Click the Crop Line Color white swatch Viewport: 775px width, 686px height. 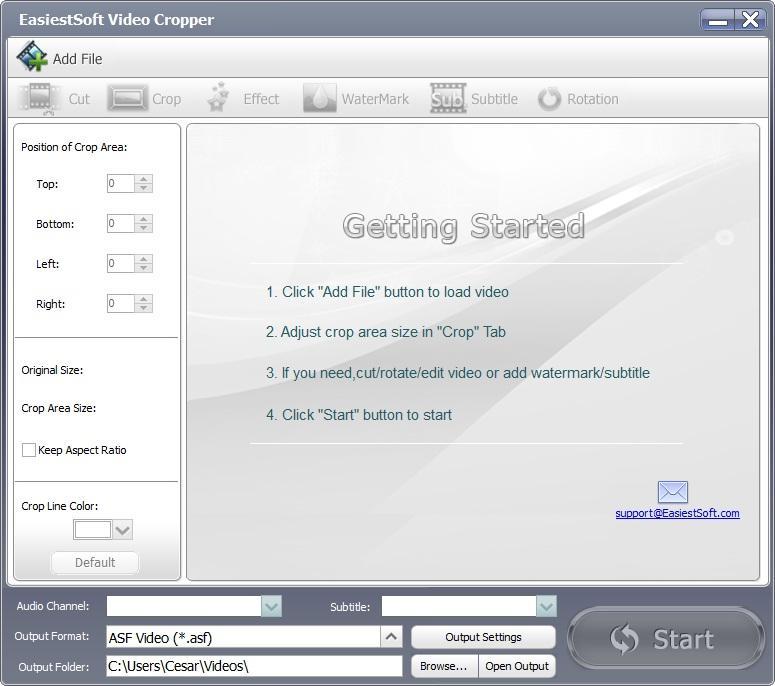click(x=92, y=530)
